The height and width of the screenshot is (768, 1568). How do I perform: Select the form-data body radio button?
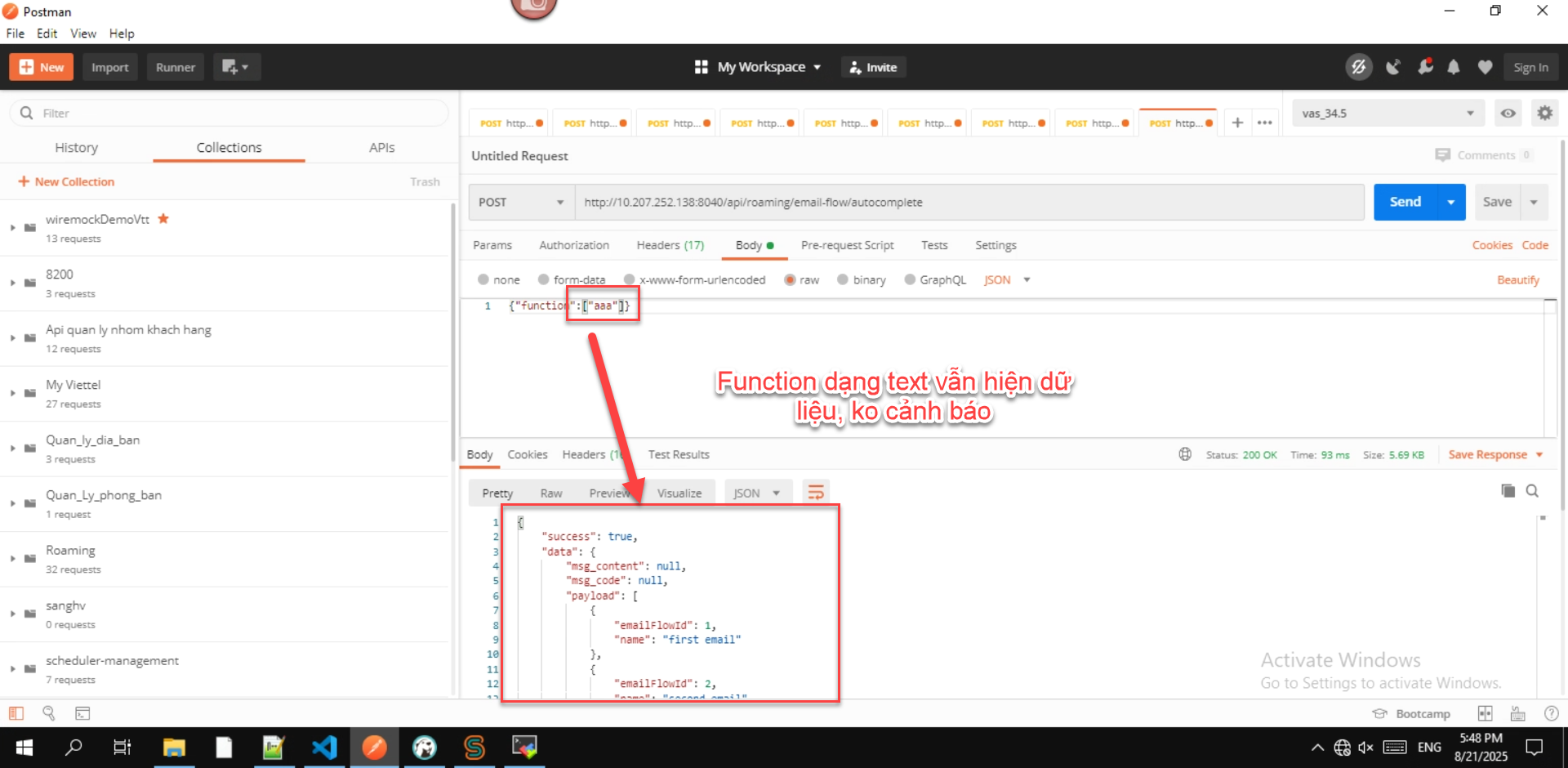coord(544,279)
